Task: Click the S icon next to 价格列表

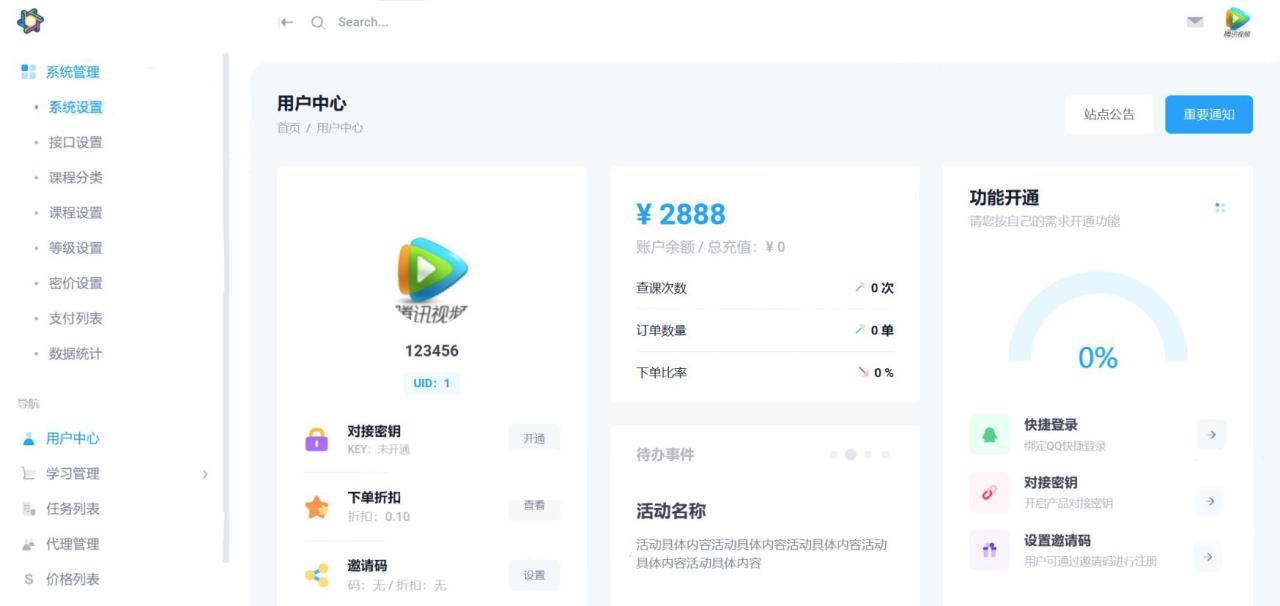Action: coord(27,577)
